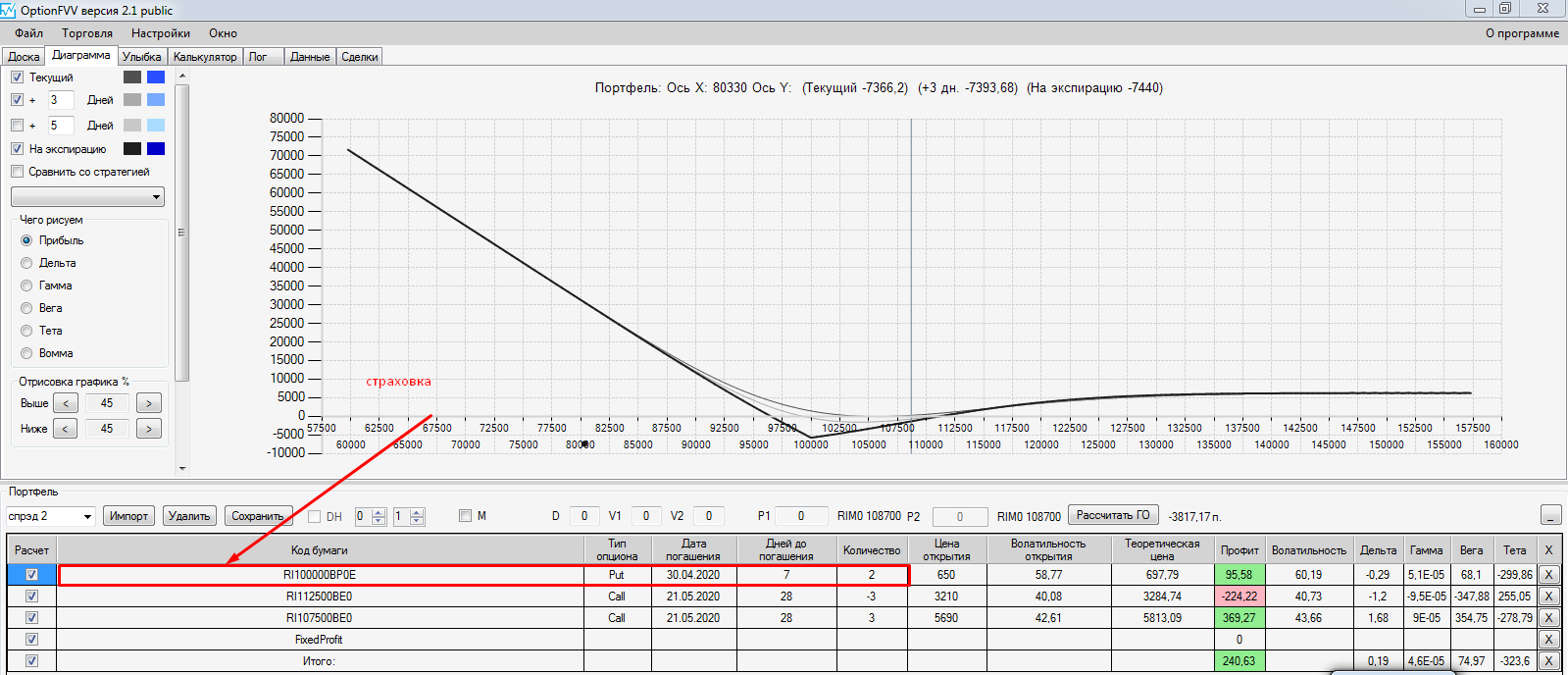Increase the Ниже chart range with right arrow

[x=149, y=429]
